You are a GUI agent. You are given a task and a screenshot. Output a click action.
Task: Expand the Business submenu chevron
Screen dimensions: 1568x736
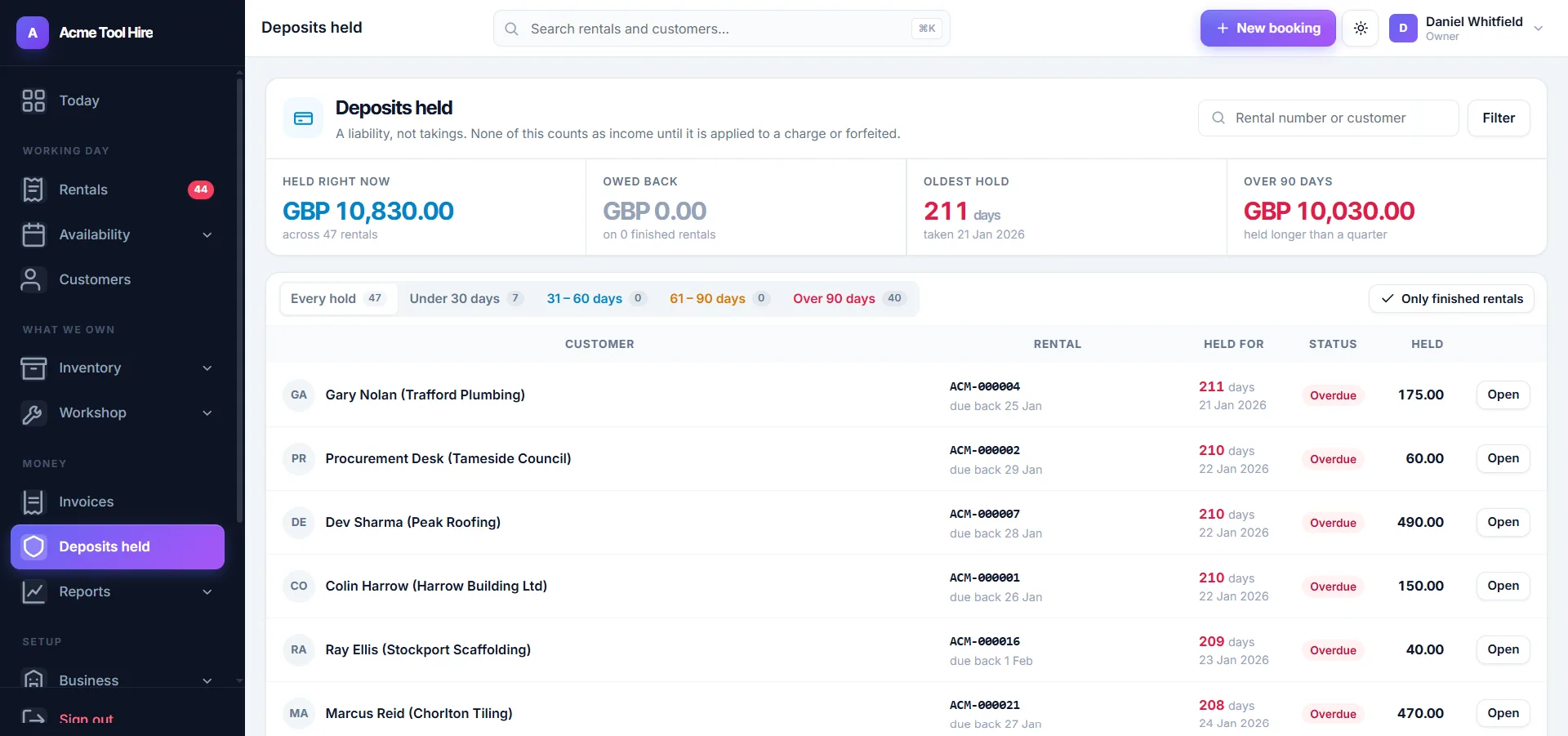[x=207, y=680]
